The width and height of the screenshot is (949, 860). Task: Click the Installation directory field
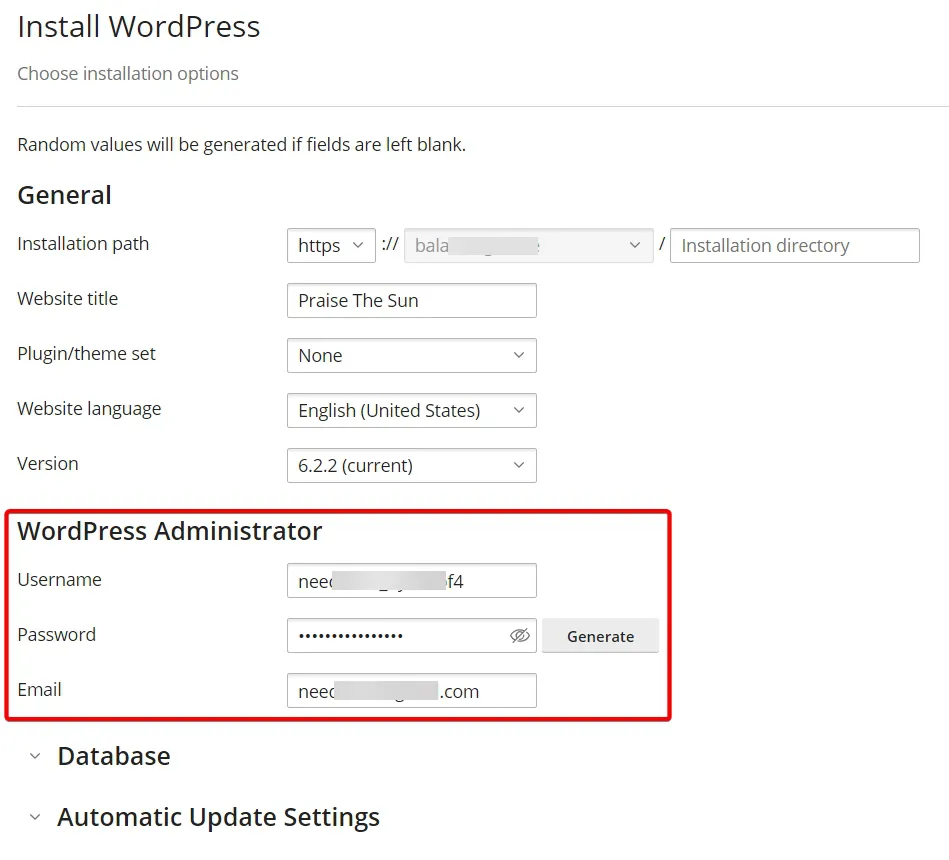point(795,245)
